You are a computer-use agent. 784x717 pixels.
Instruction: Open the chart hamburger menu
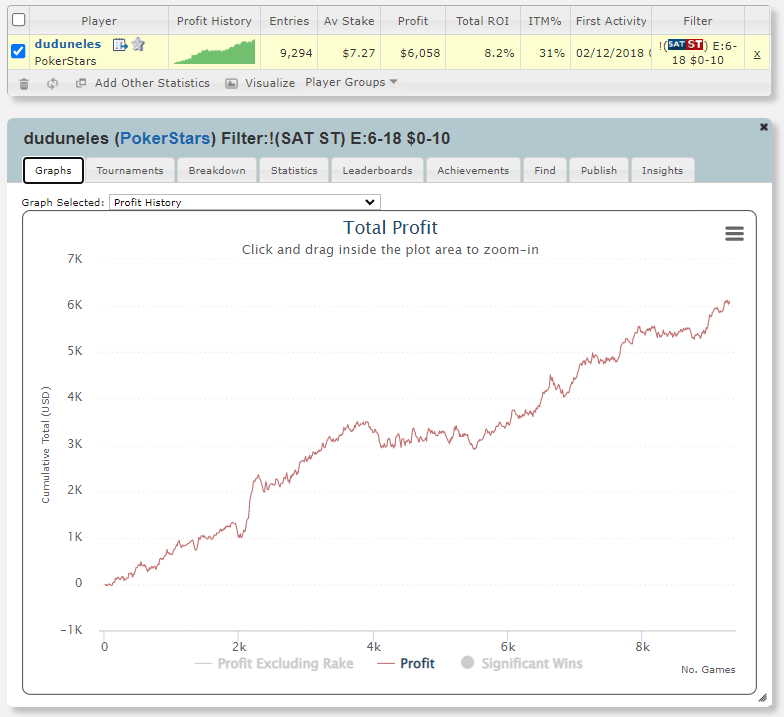tap(734, 234)
